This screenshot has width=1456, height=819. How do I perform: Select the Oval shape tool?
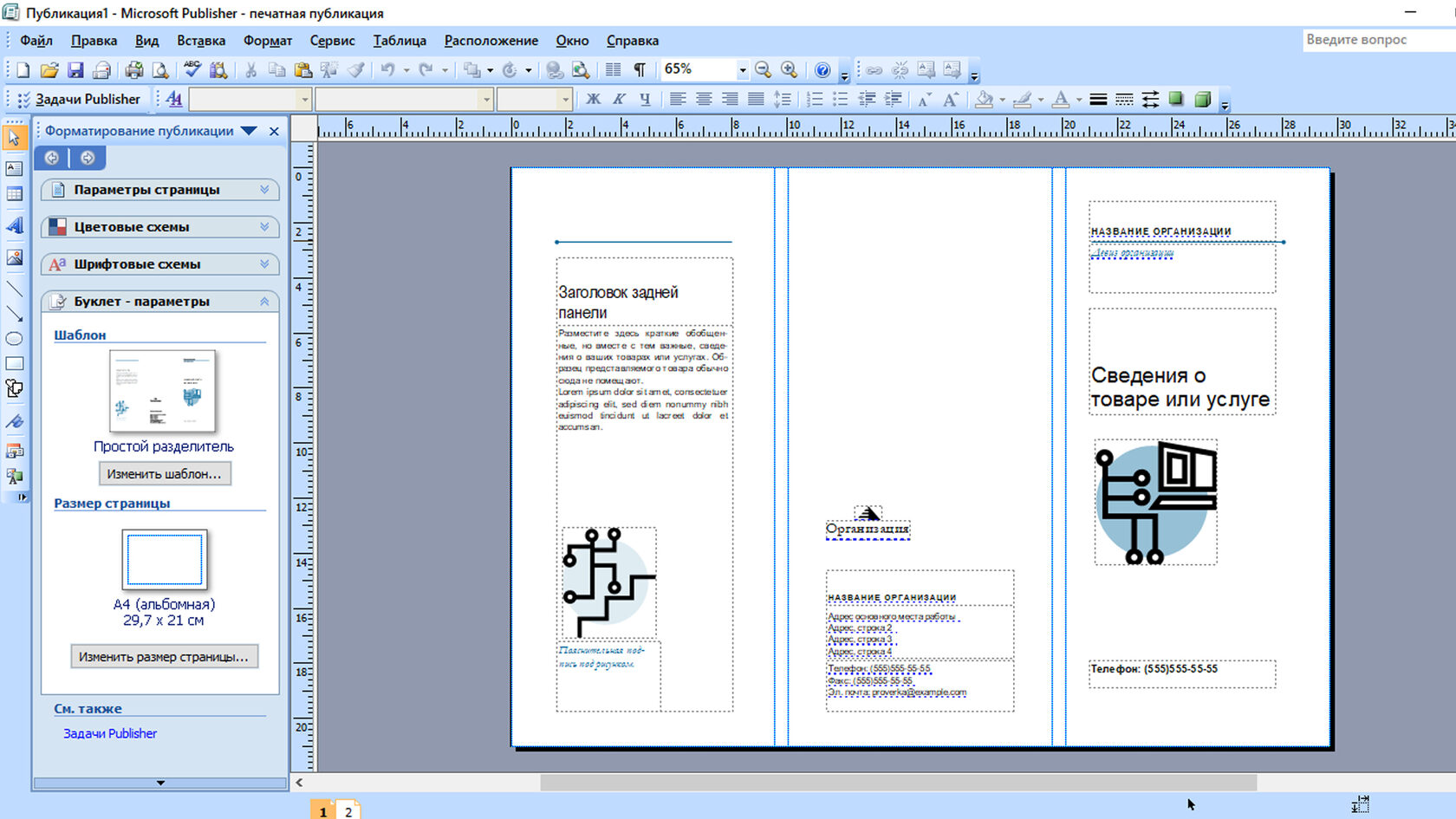click(15, 339)
